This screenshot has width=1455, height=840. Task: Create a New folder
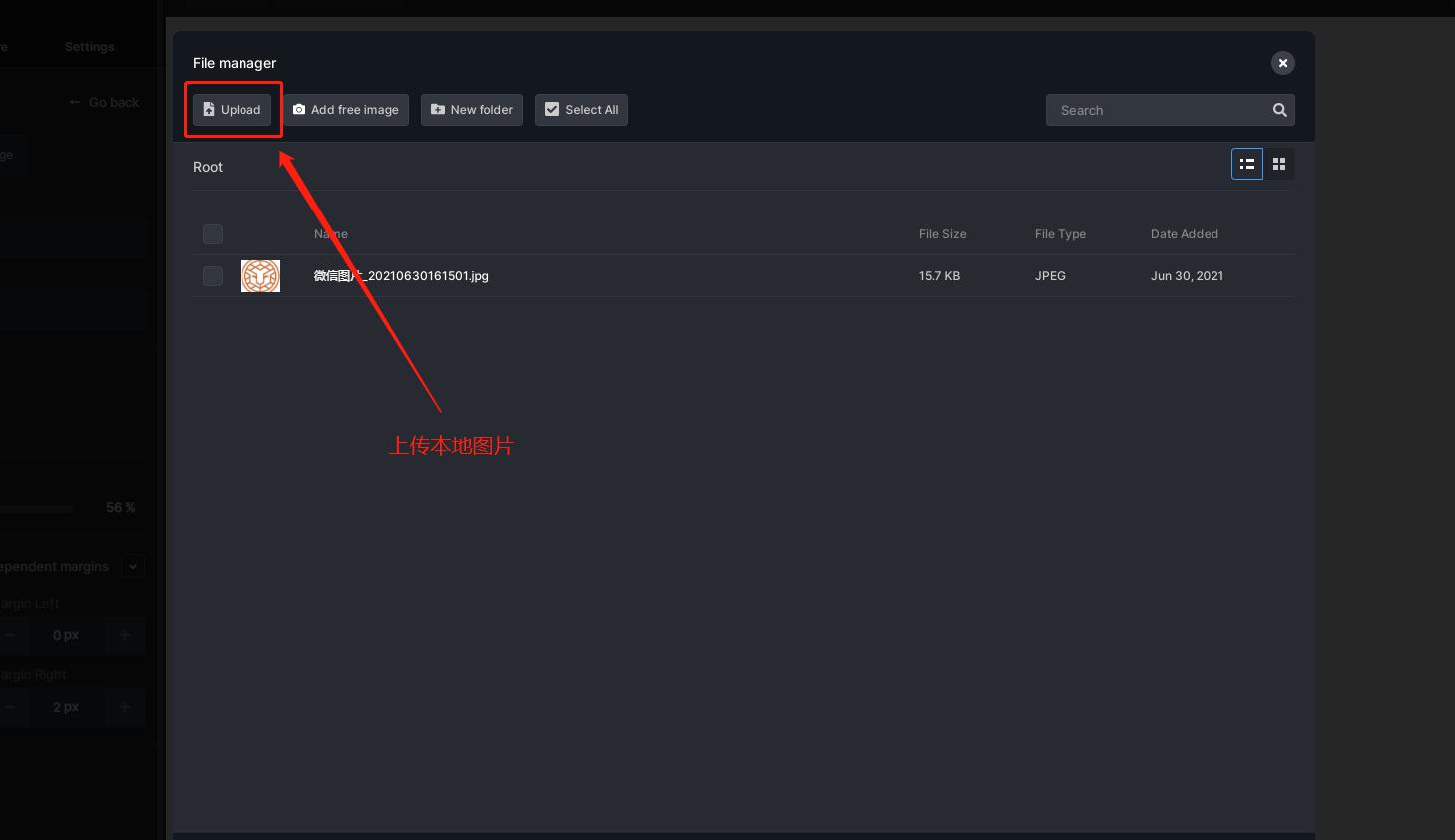[x=472, y=110]
